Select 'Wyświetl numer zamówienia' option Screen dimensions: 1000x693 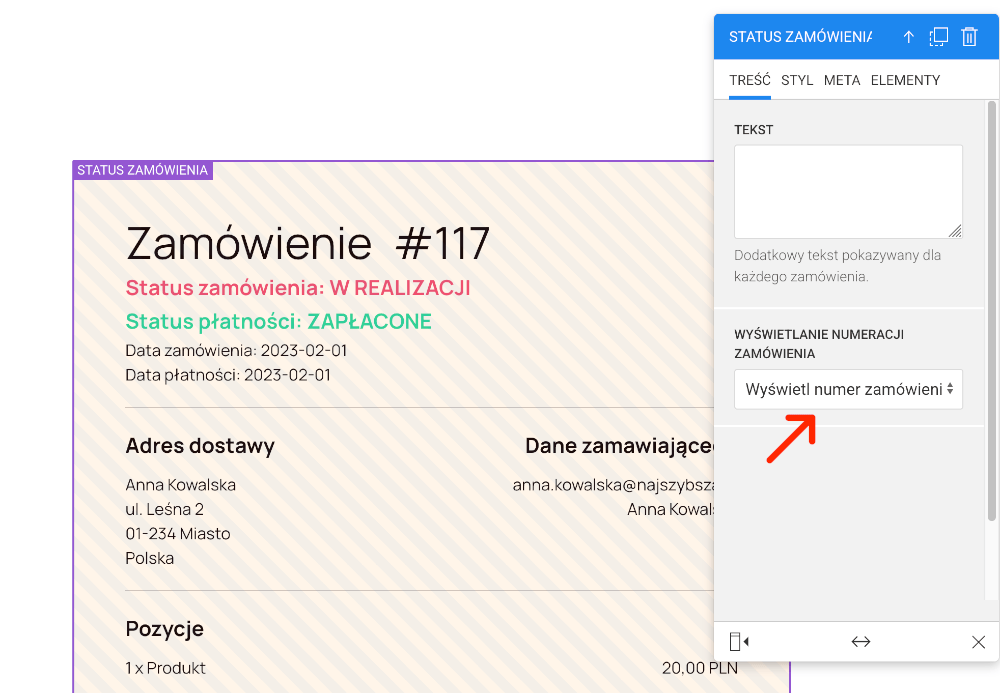point(847,389)
